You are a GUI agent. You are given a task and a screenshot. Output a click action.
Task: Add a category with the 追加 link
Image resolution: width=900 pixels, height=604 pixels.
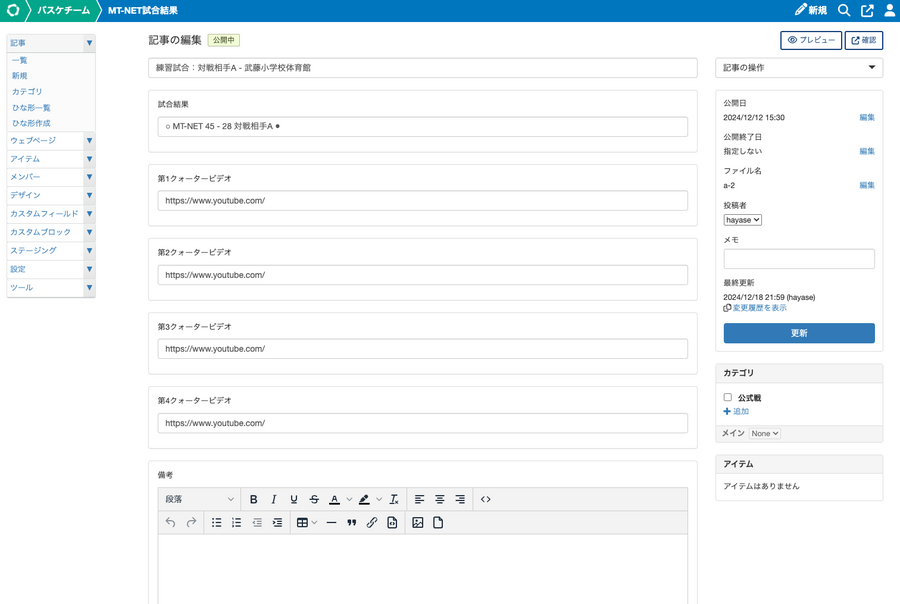point(736,412)
